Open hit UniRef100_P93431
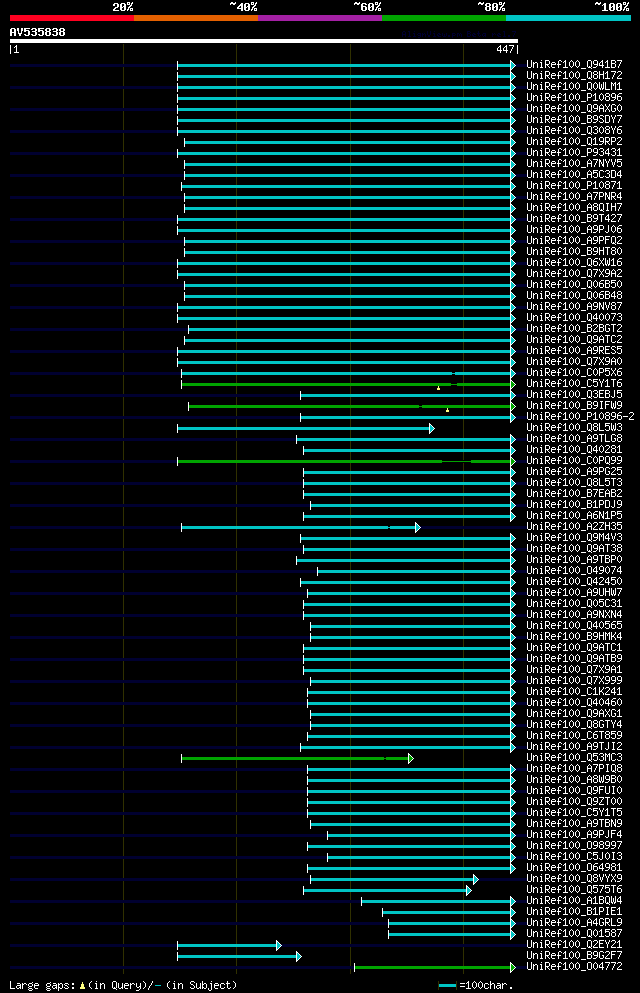The width and height of the screenshot is (640, 993). (x=574, y=153)
